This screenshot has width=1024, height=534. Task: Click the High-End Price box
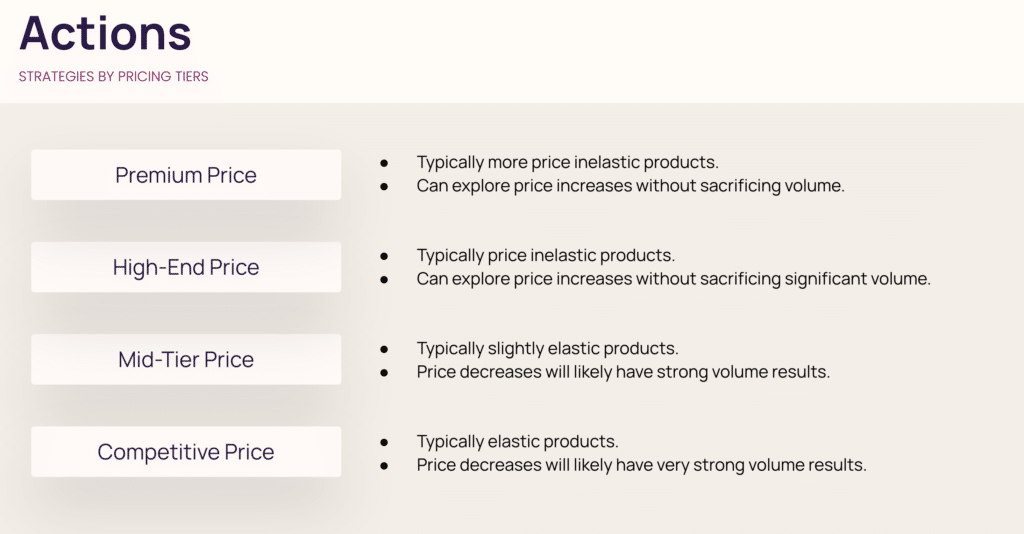pyautogui.click(x=186, y=267)
